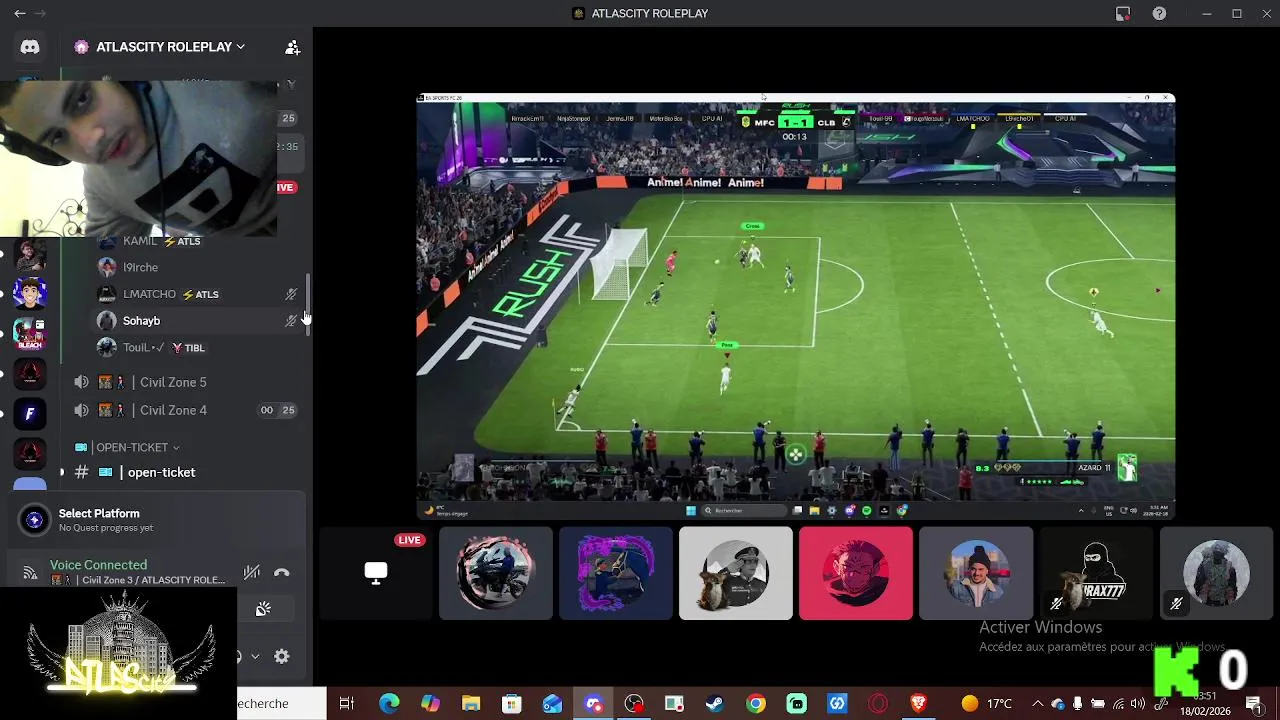
Task: Select the motorcycle avatar participant tile
Action: point(496,573)
